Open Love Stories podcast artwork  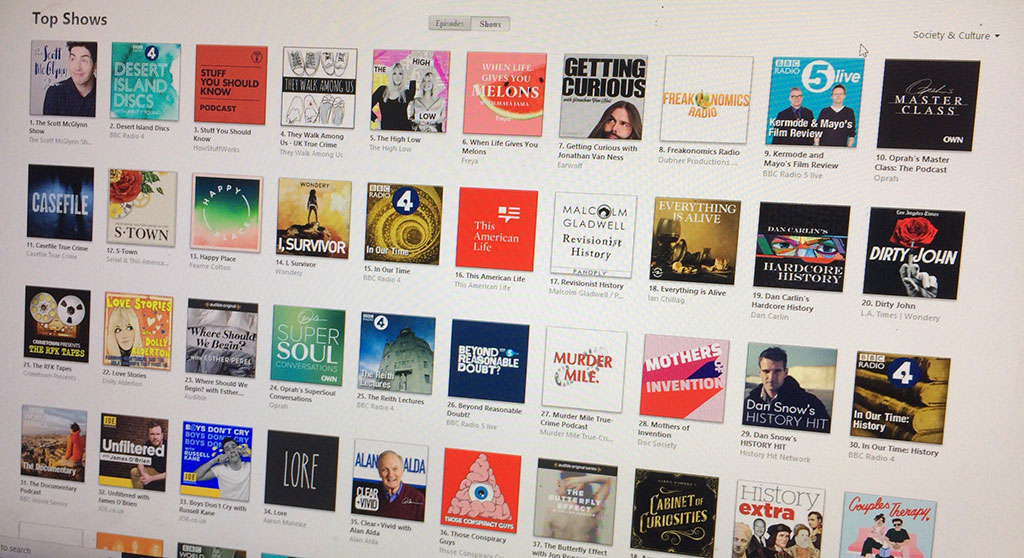click(138, 331)
